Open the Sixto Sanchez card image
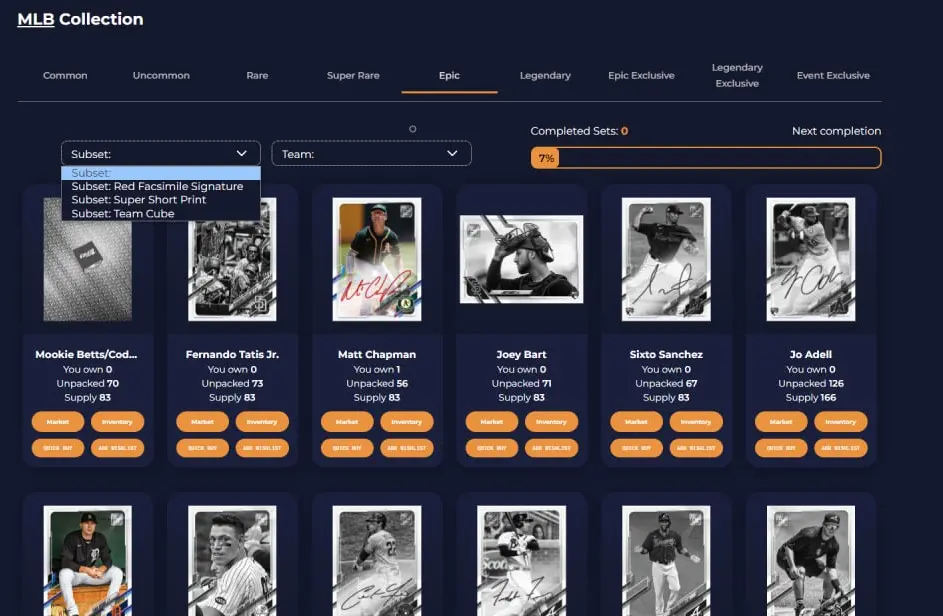This screenshot has height=616, width=943. point(666,259)
